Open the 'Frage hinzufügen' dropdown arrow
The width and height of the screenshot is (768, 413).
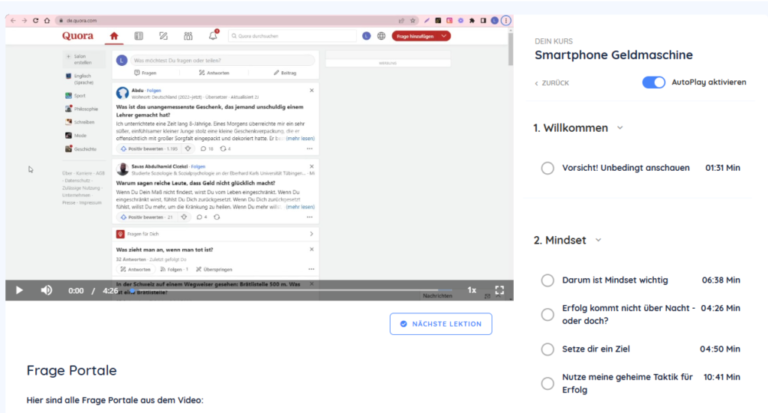click(x=444, y=36)
